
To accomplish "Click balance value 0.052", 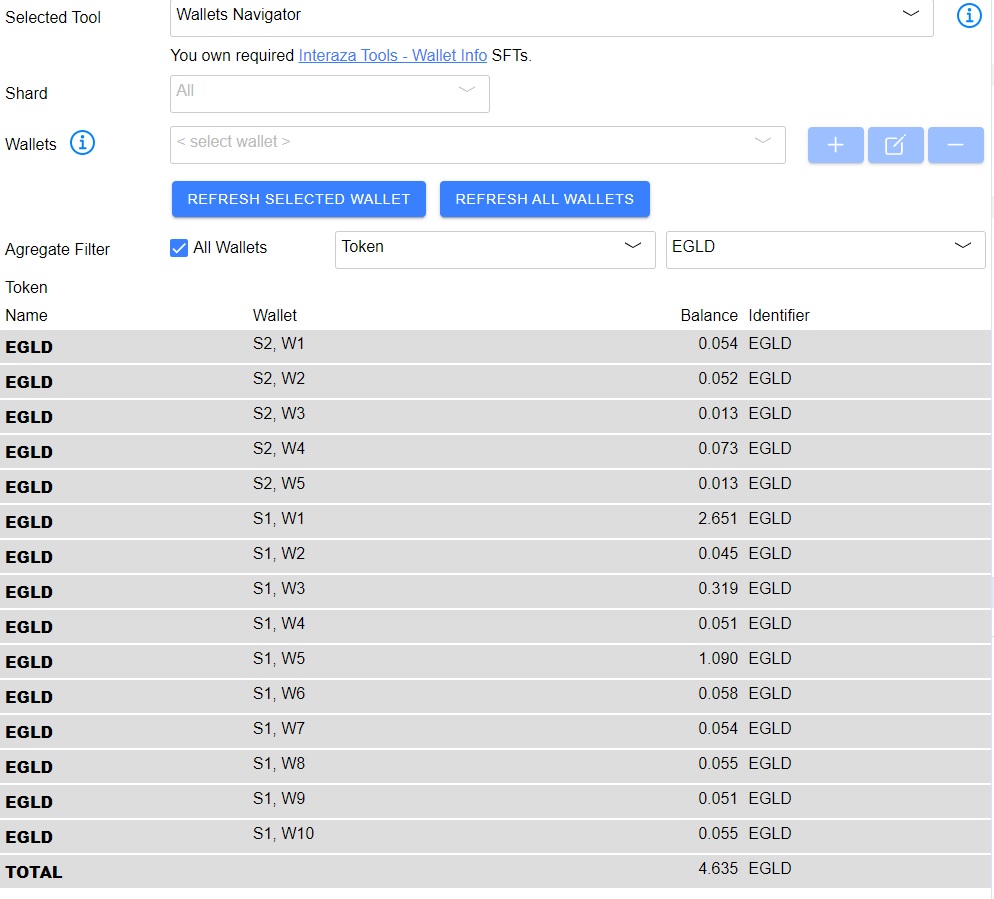I will tap(718, 378).
